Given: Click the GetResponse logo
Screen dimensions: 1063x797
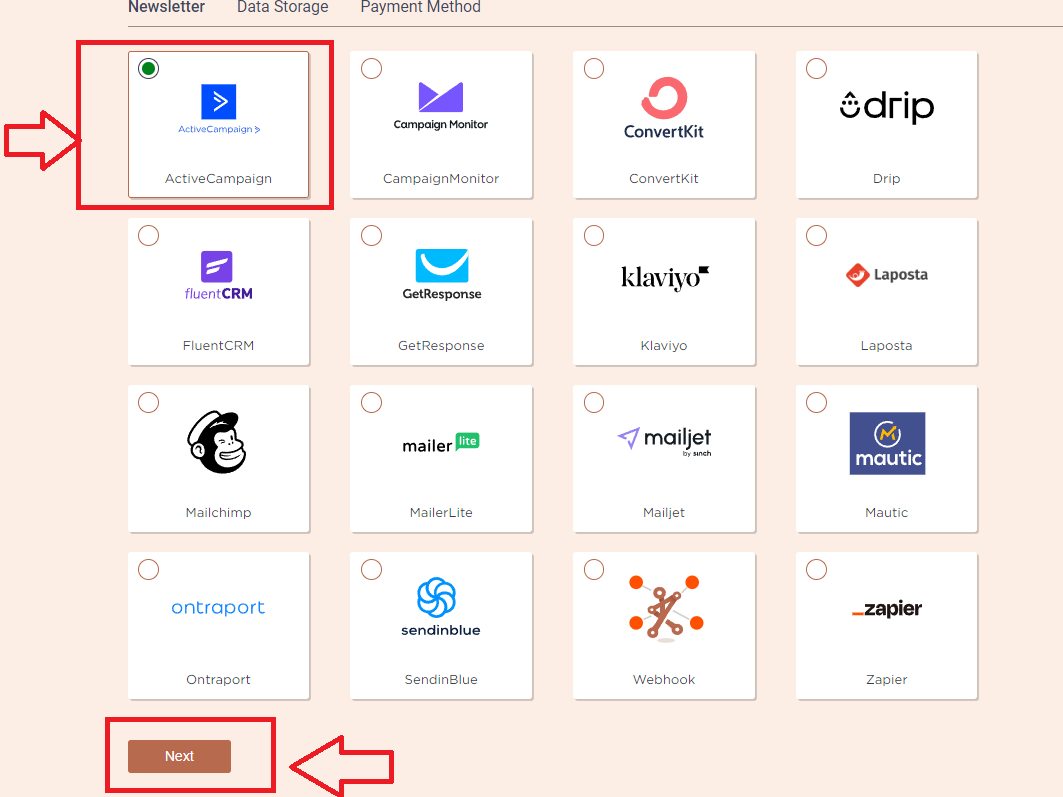Looking at the screenshot, I should pyautogui.click(x=442, y=274).
